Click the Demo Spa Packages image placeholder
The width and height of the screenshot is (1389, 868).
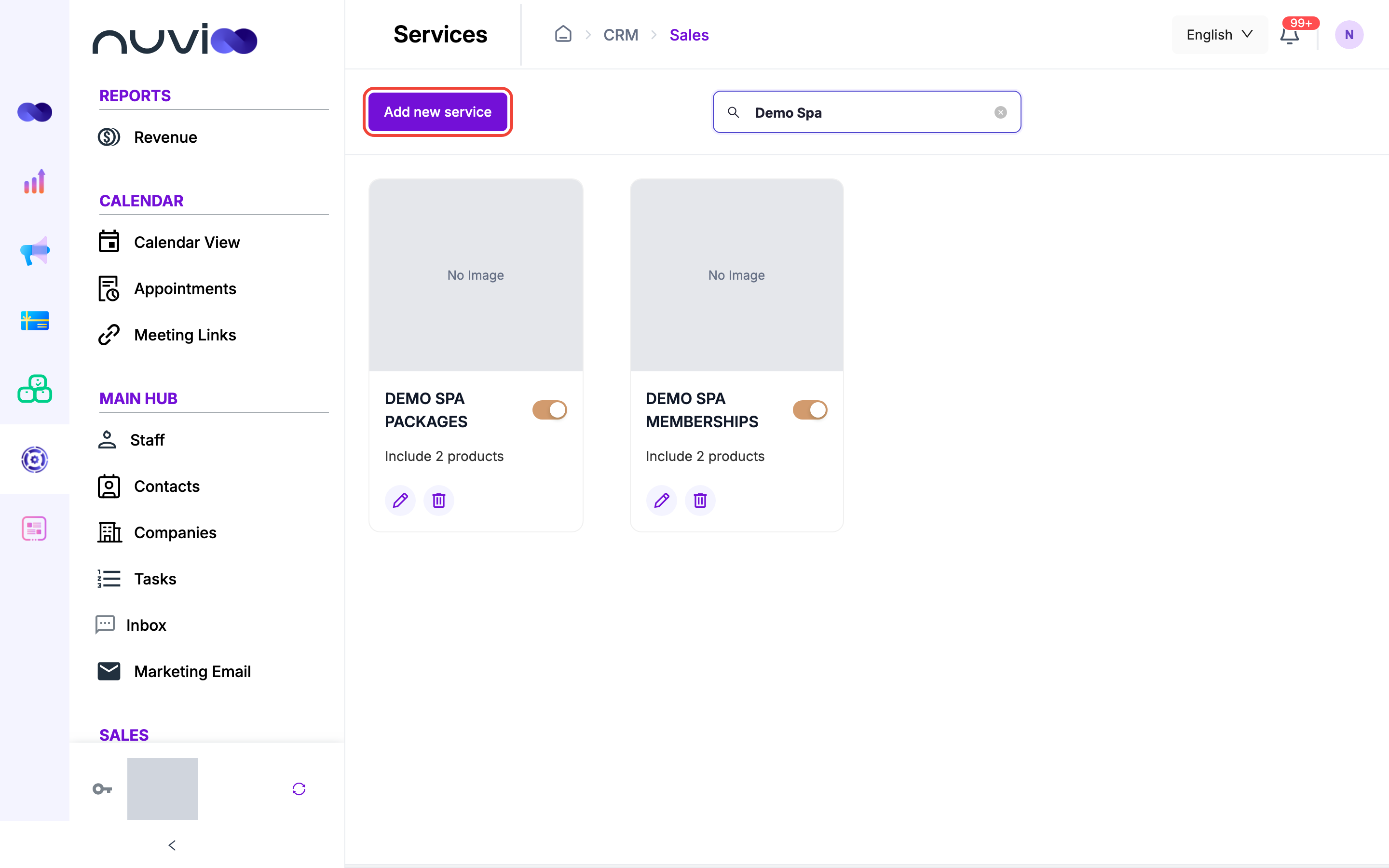coord(475,275)
